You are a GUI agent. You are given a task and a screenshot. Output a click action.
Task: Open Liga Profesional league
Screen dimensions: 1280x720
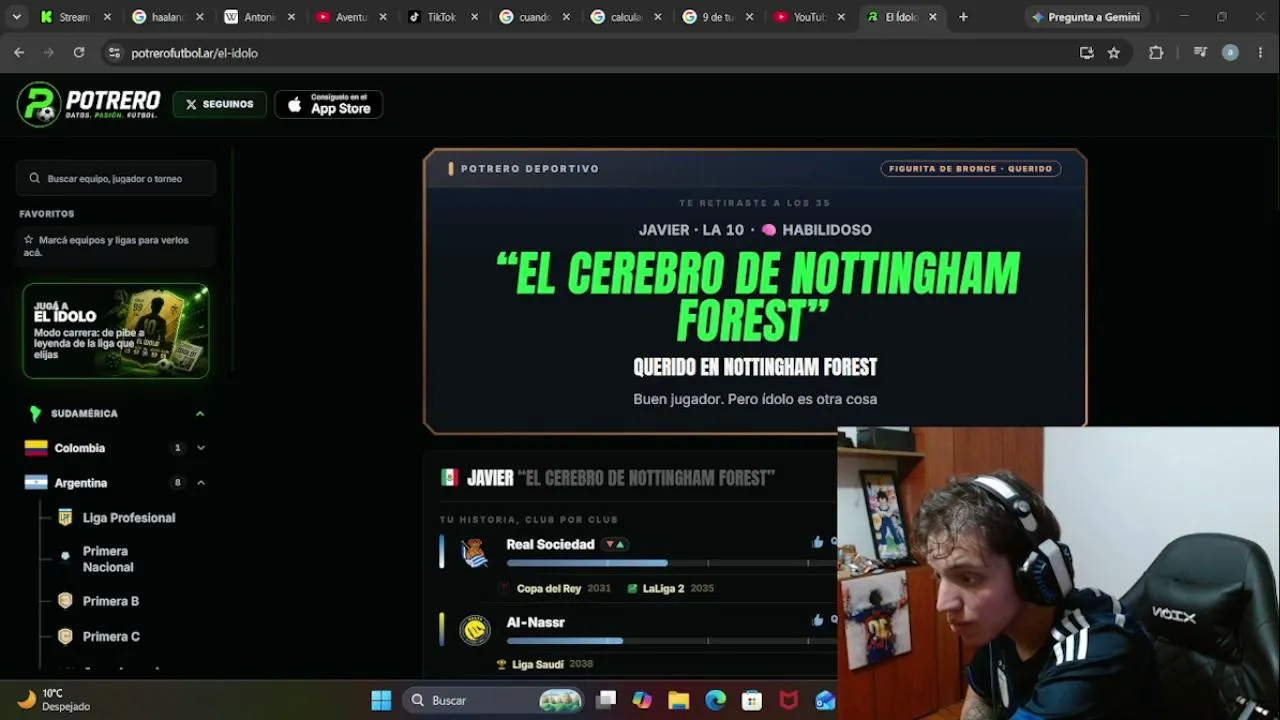129,518
